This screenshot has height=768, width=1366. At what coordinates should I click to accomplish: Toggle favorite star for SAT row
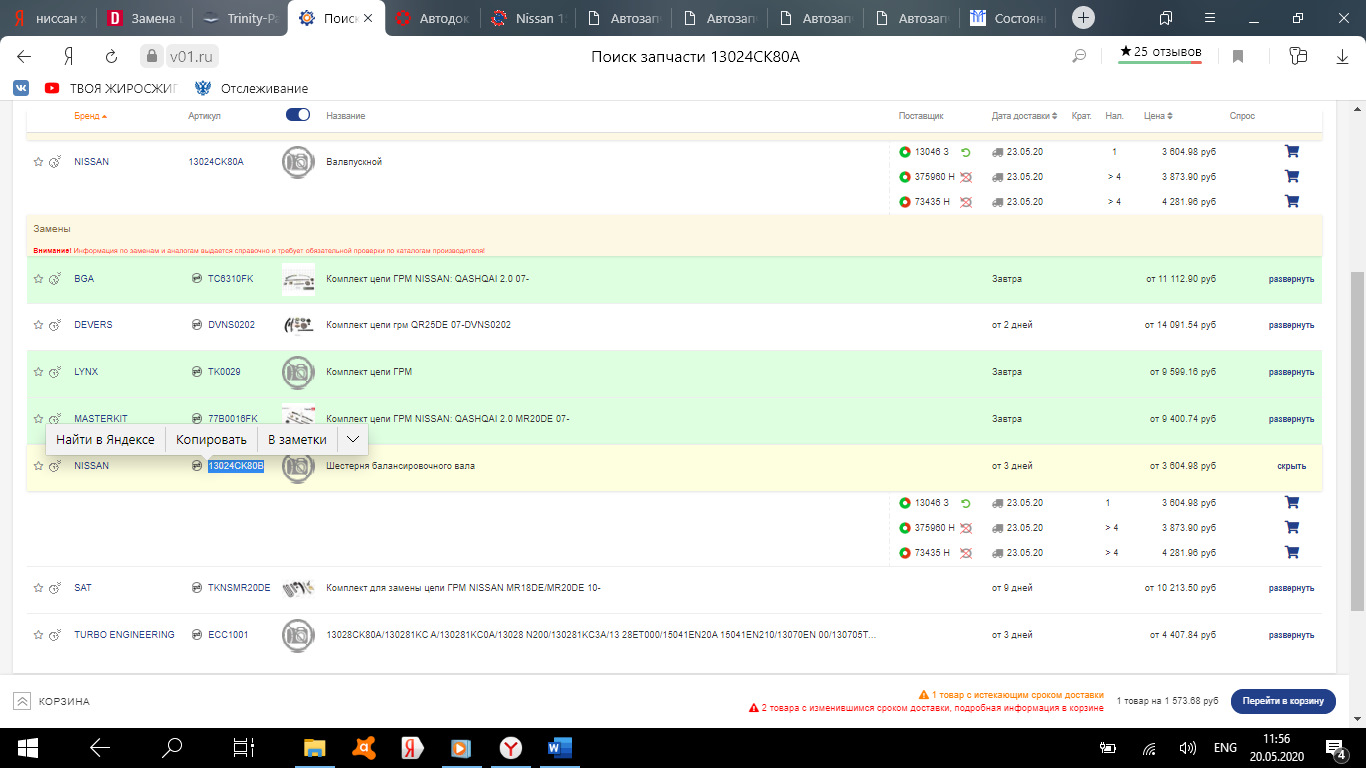coord(38,588)
